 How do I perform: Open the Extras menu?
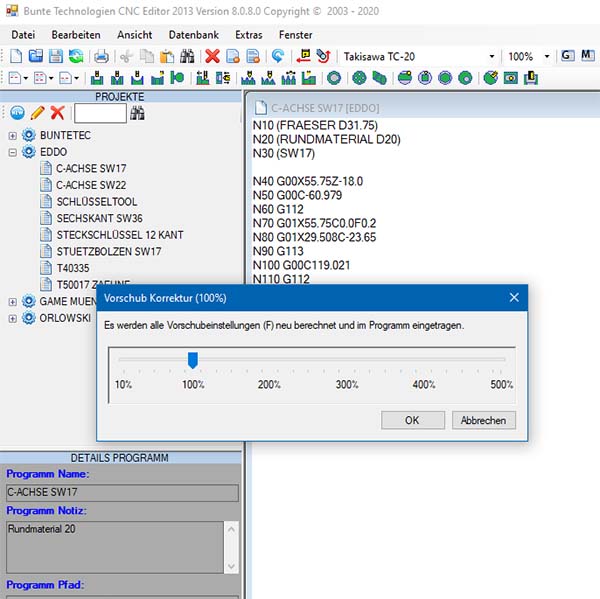tap(249, 35)
